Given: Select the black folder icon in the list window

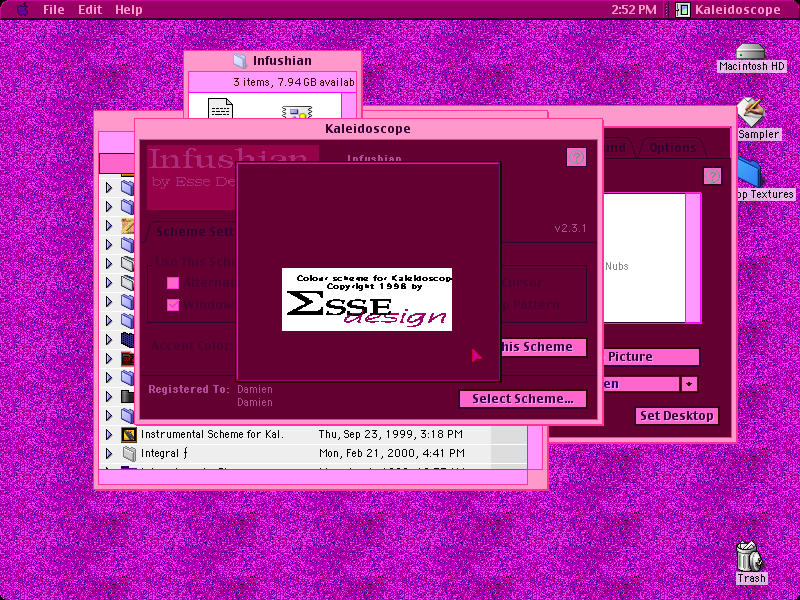Looking at the screenshot, I should (128, 396).
